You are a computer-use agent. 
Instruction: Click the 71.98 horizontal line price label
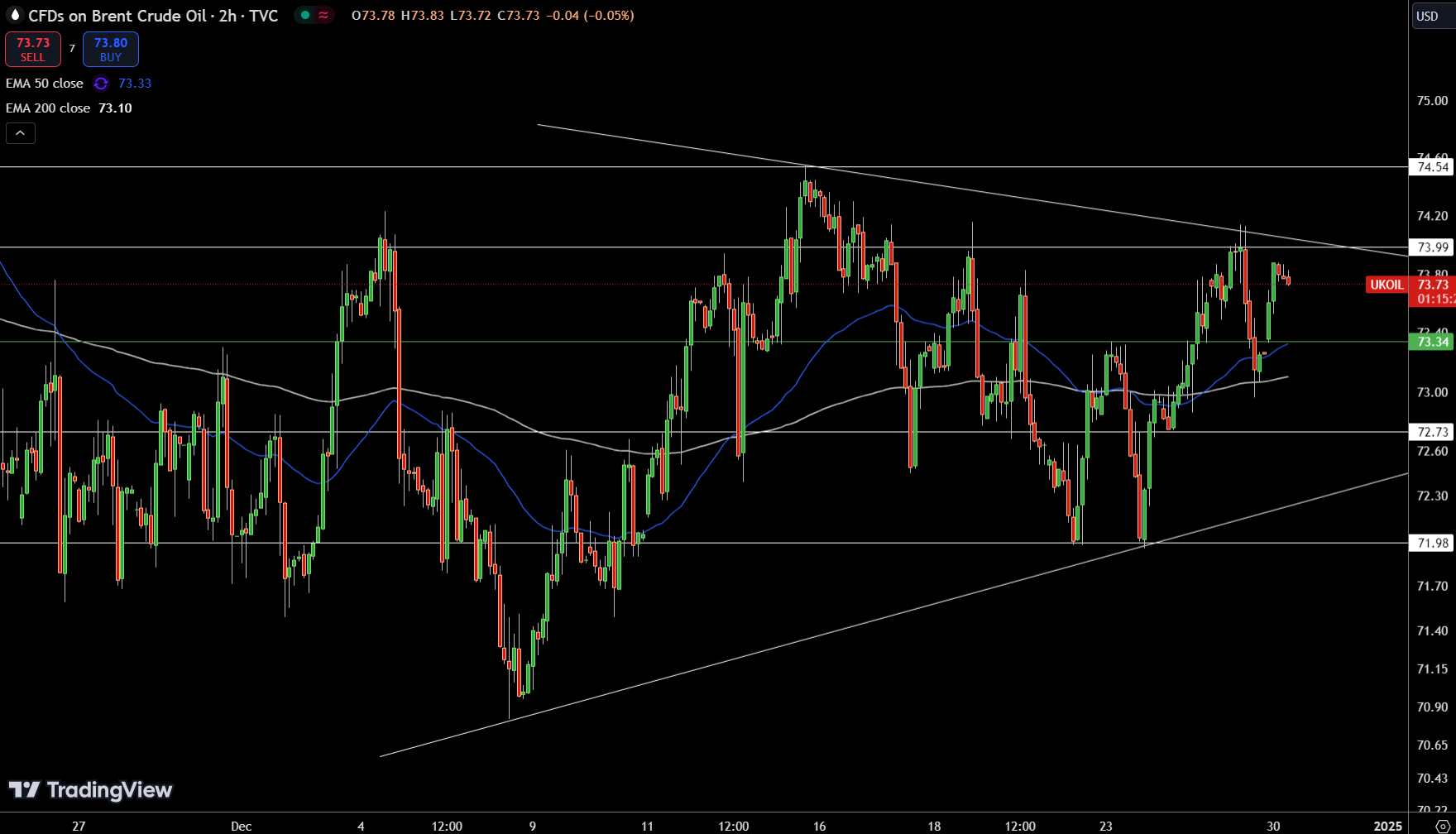pyautogui.click(x=1432, y=543)
